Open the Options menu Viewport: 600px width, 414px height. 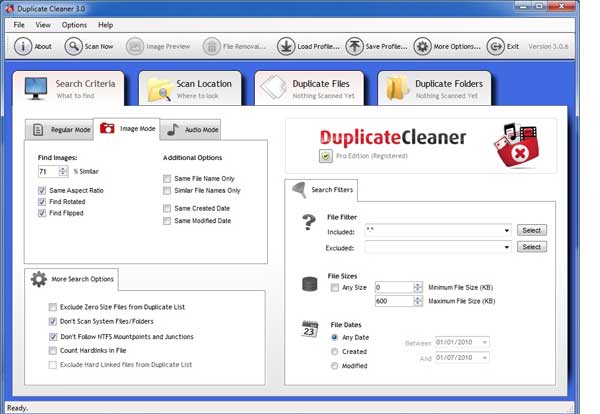(x=74, y=25)
